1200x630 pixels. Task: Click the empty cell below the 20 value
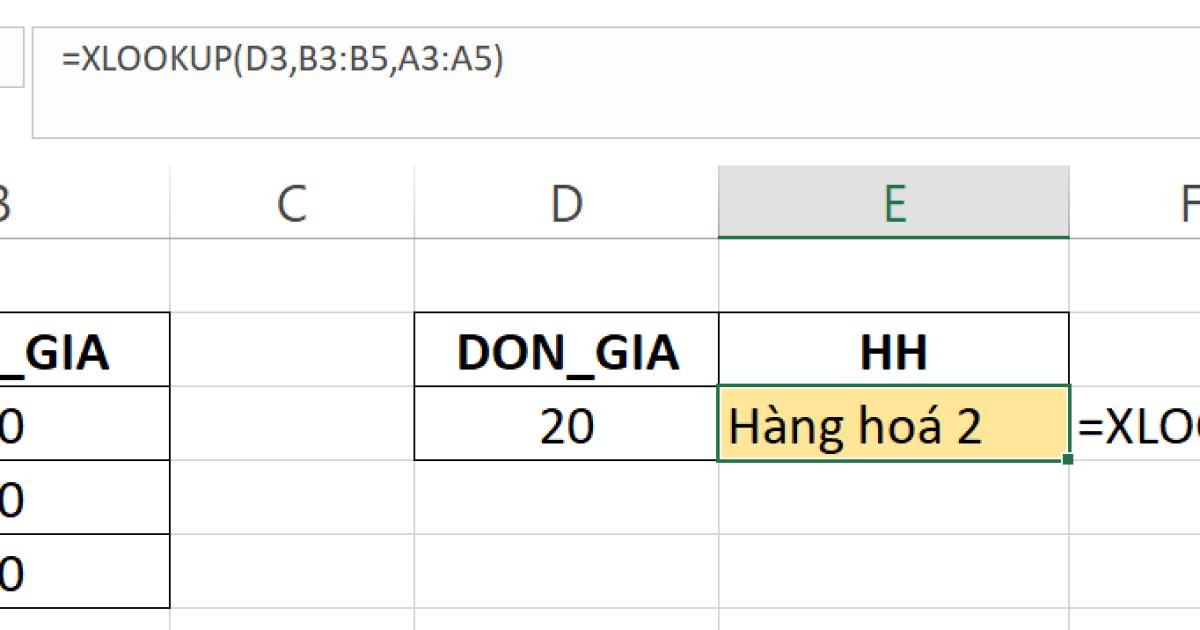coord(567,495)
